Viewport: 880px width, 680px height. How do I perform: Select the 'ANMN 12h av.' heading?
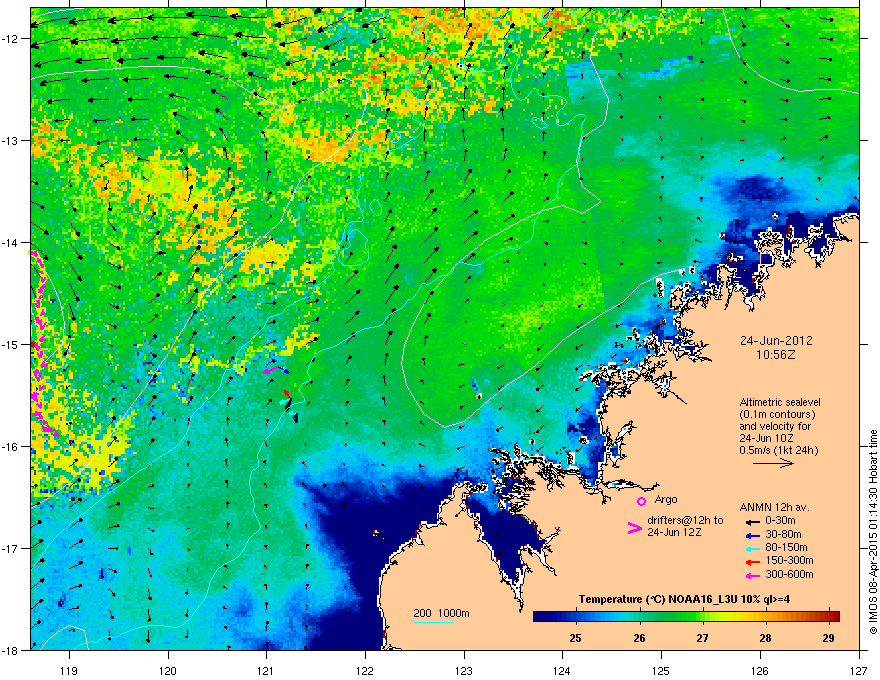[x=774, y=508]
